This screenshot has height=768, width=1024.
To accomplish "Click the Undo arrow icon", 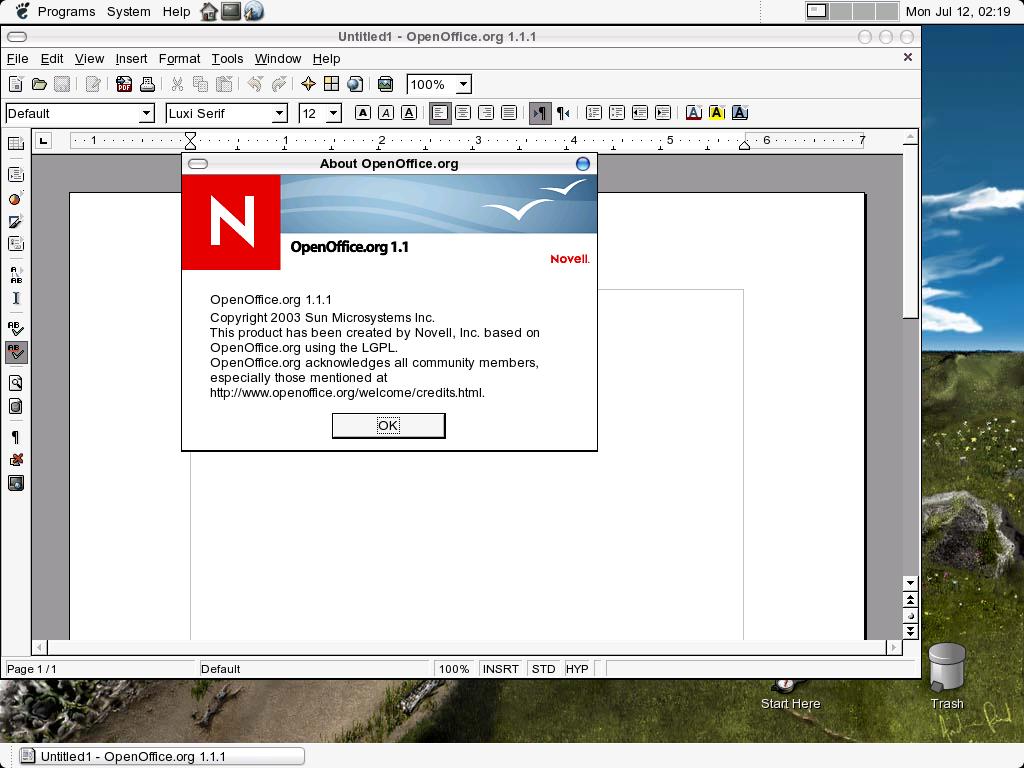I will tap(255, 84).
